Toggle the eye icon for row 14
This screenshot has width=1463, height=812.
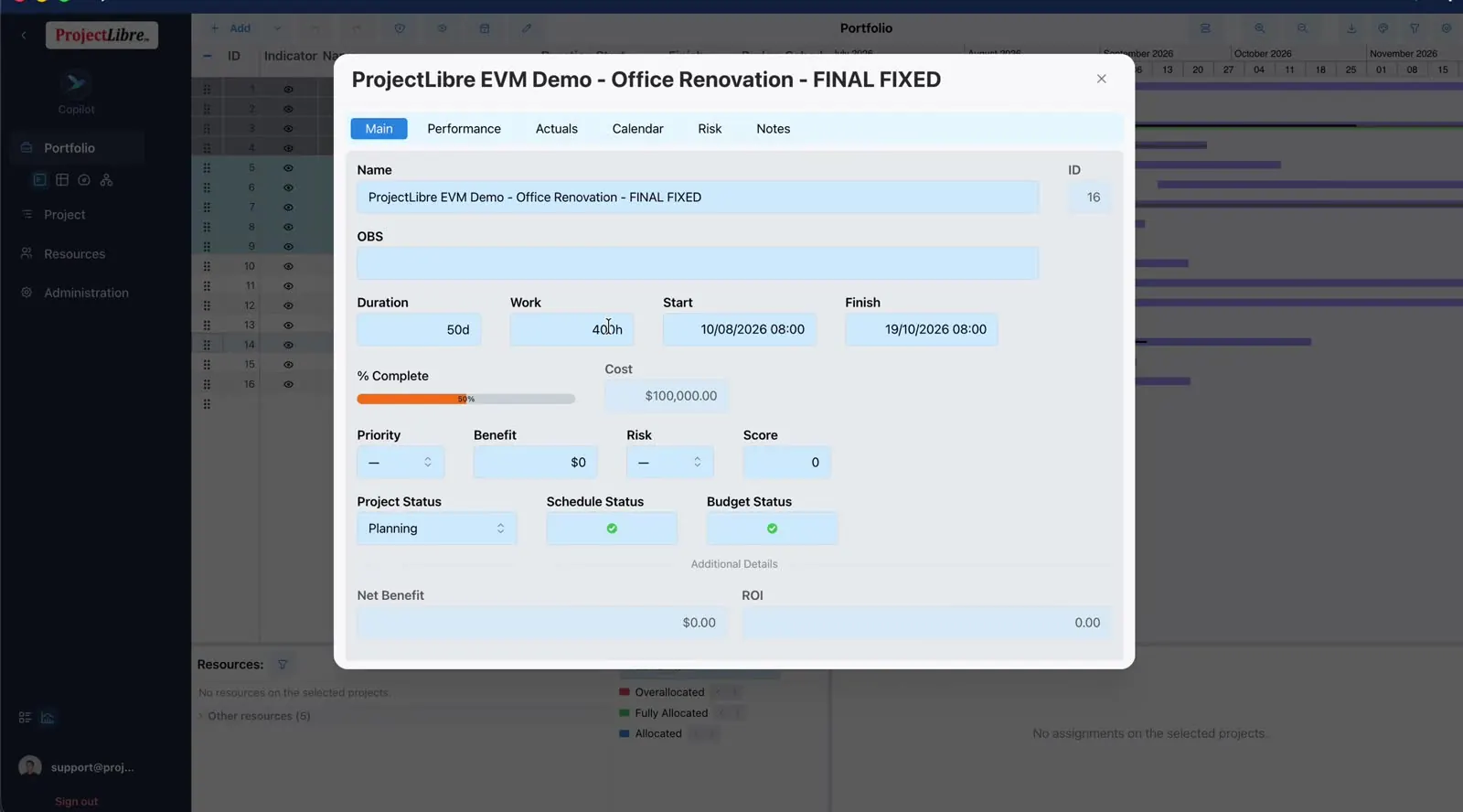click(x=288, y=345)
